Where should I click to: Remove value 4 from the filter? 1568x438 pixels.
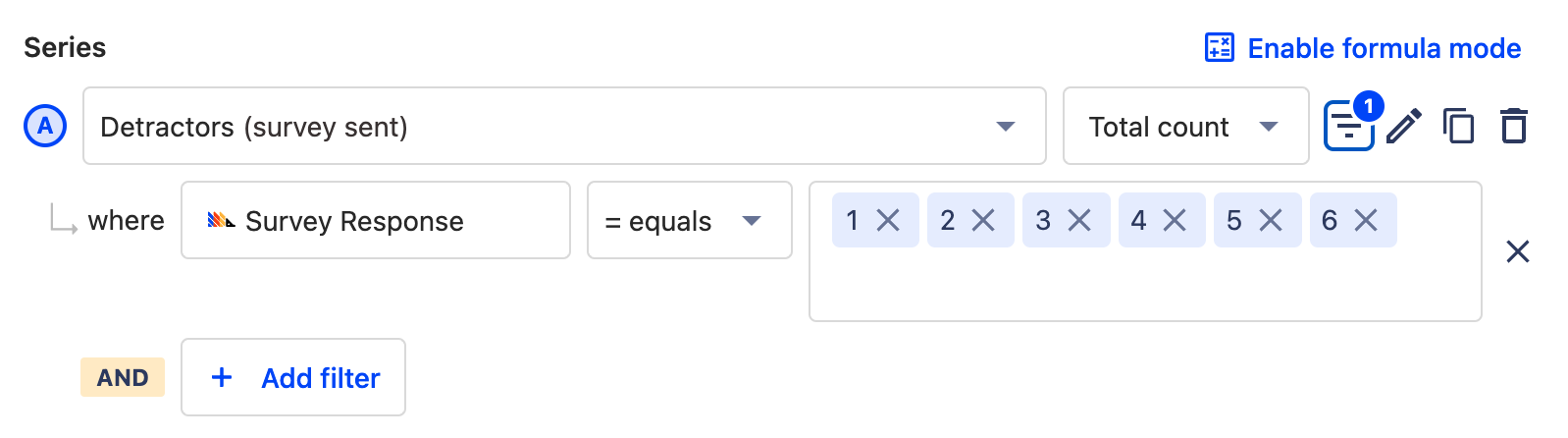(1175, 221)
